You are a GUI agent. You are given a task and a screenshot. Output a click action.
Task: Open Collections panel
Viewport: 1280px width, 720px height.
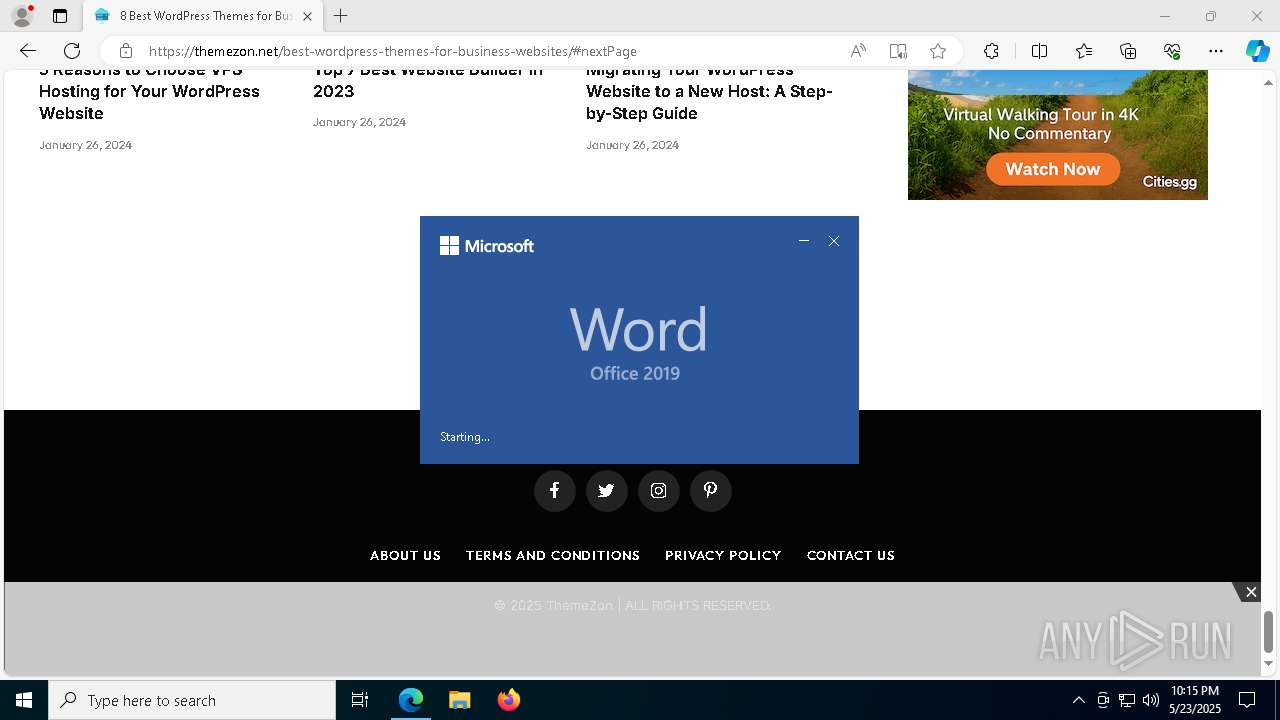pyautogui.click(x=1128, y=51)
